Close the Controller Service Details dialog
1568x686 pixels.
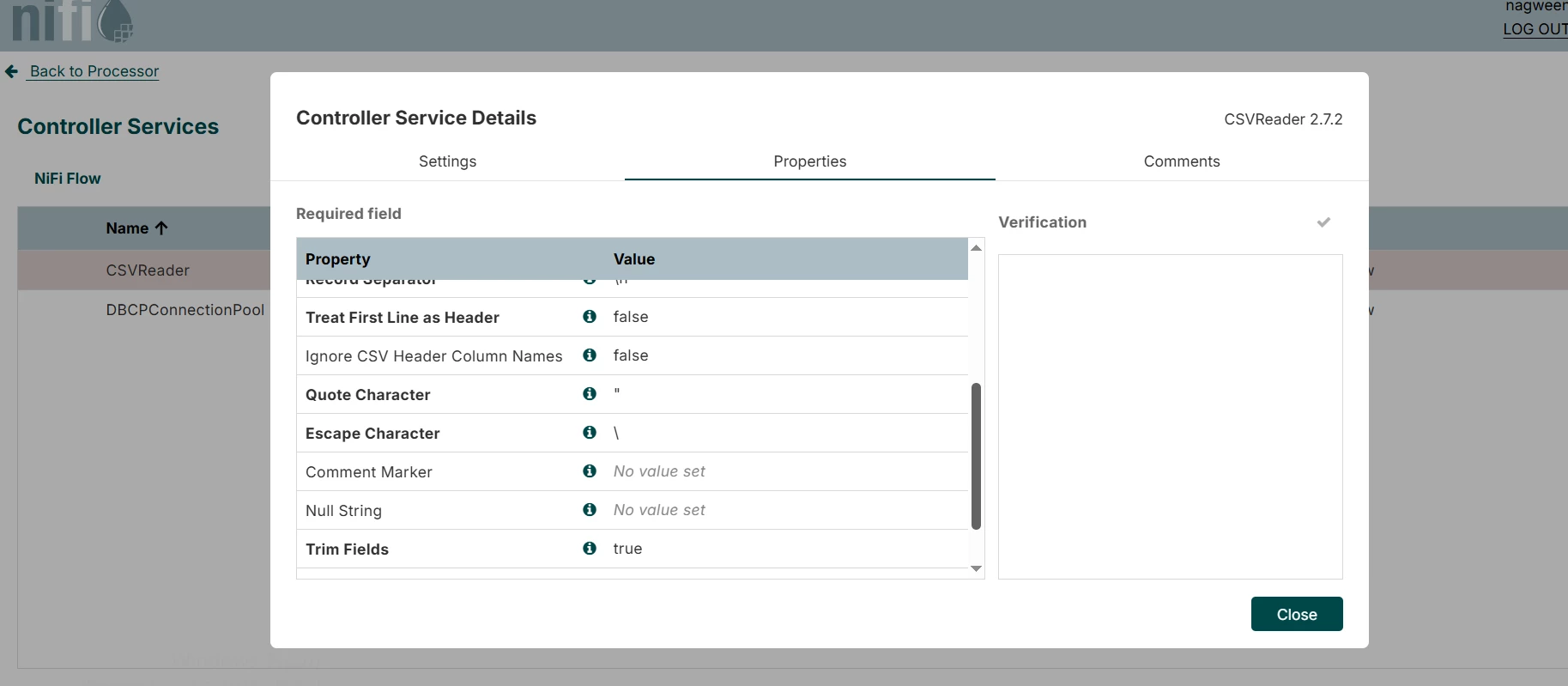1297,614
